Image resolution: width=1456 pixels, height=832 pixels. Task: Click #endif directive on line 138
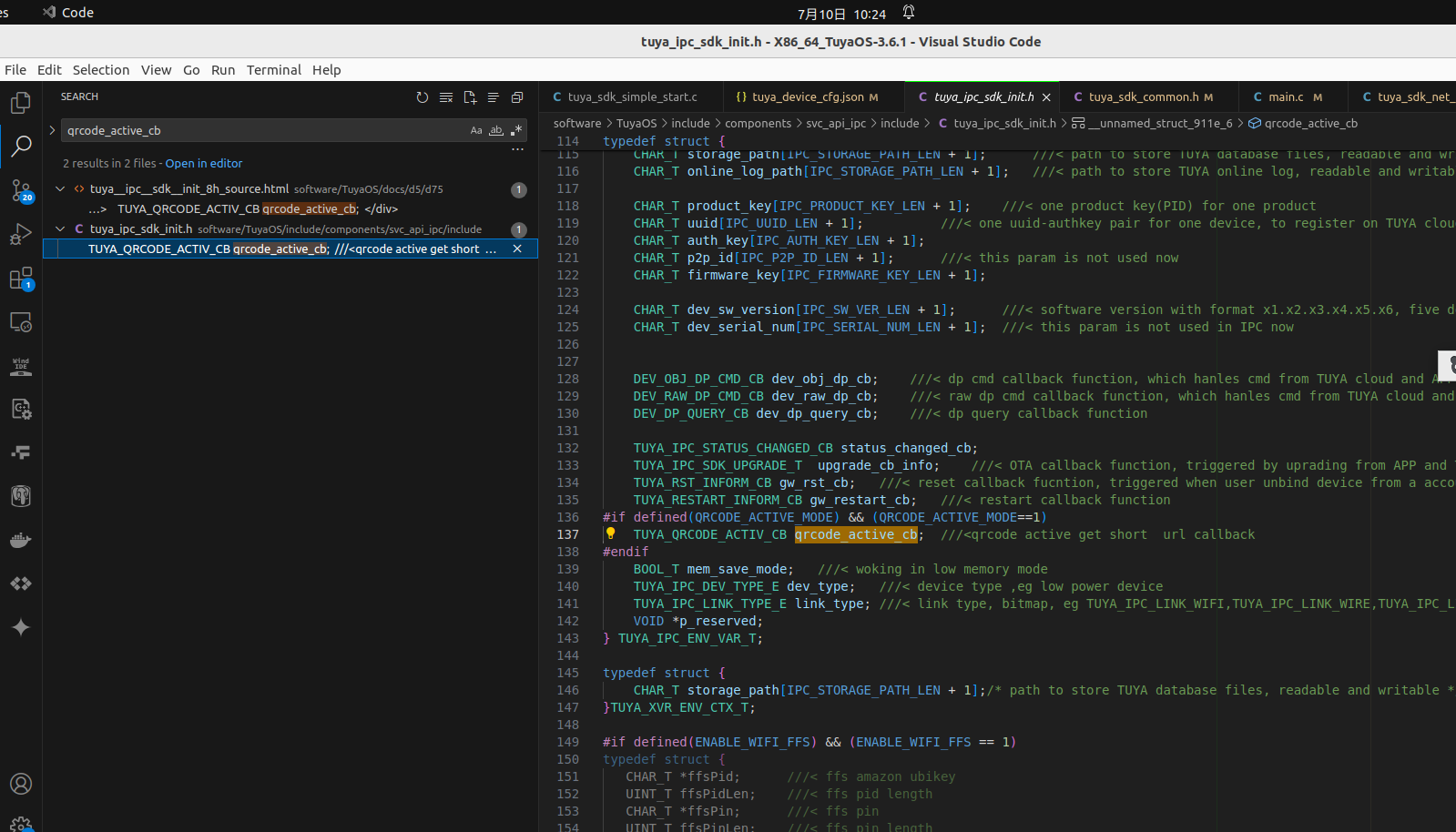(x=626, y=552)
